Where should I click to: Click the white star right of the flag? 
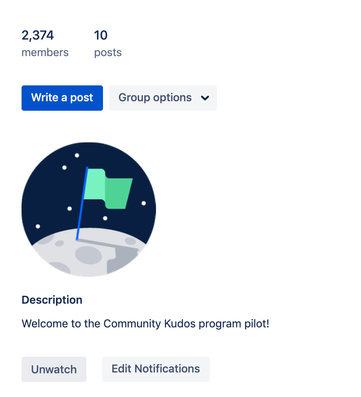pos(144,203)
